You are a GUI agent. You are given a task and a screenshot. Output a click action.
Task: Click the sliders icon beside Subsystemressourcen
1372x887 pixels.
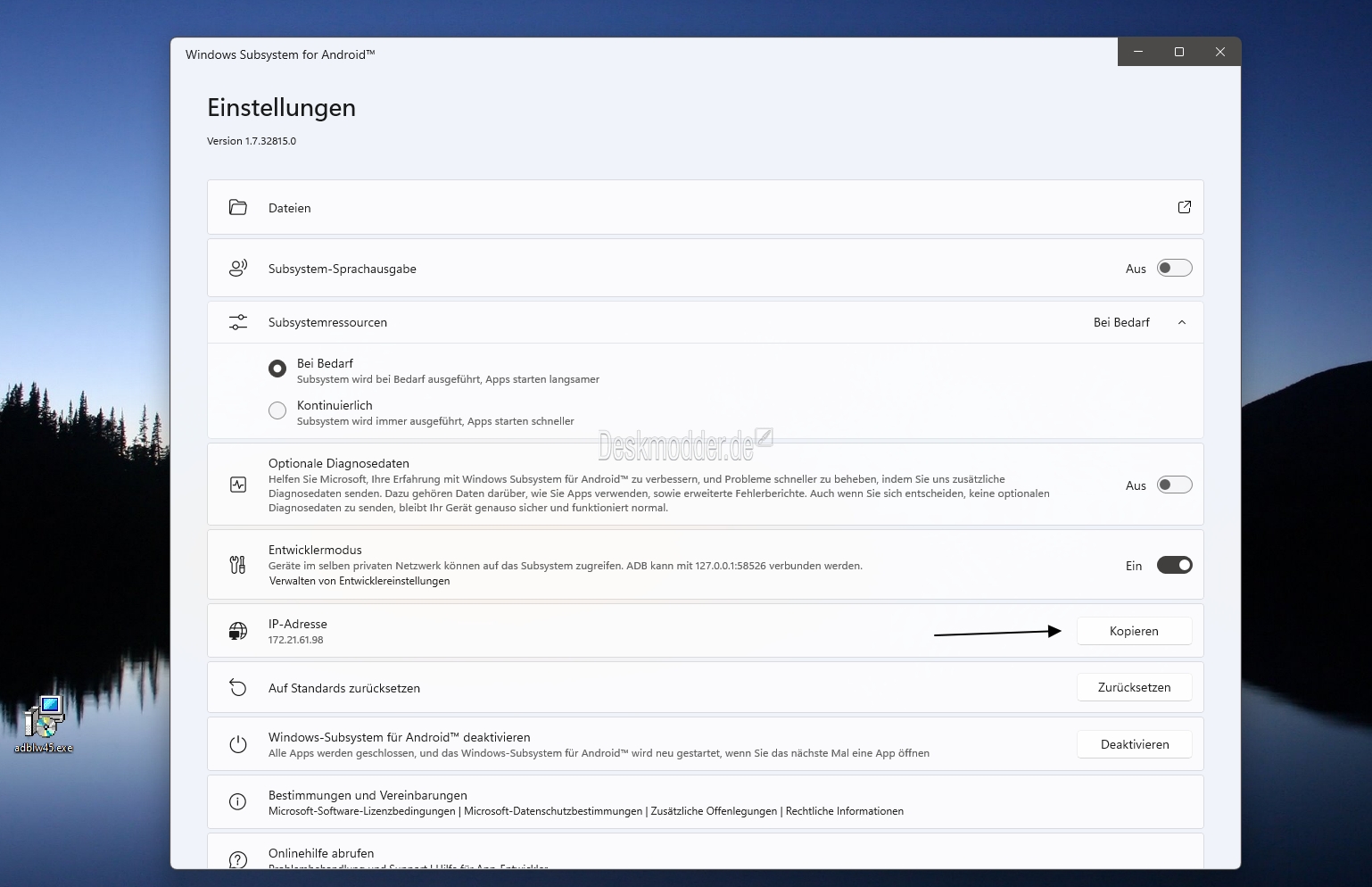pyautogui.click(x=238, y=322)
